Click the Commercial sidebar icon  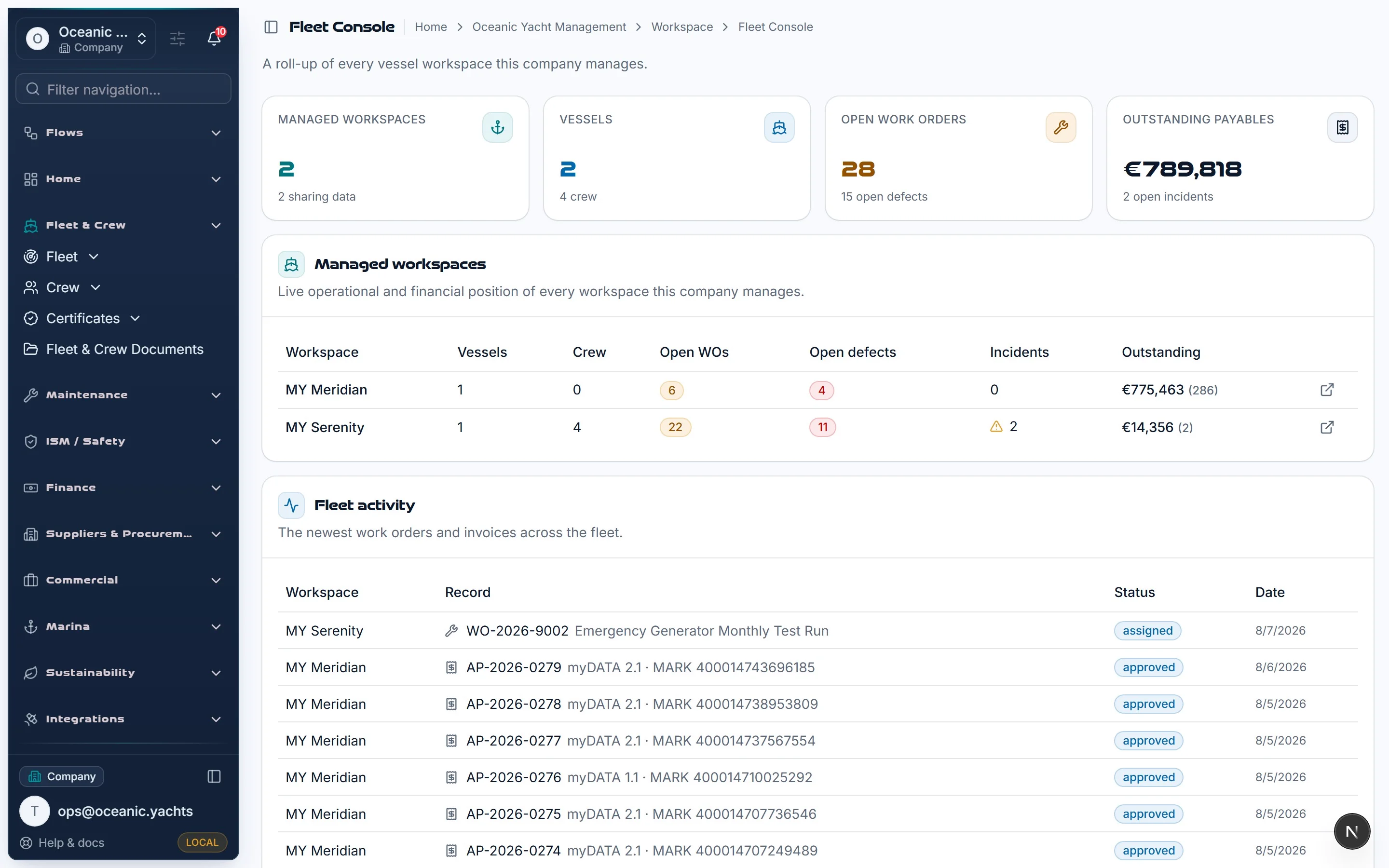[31, 581]
